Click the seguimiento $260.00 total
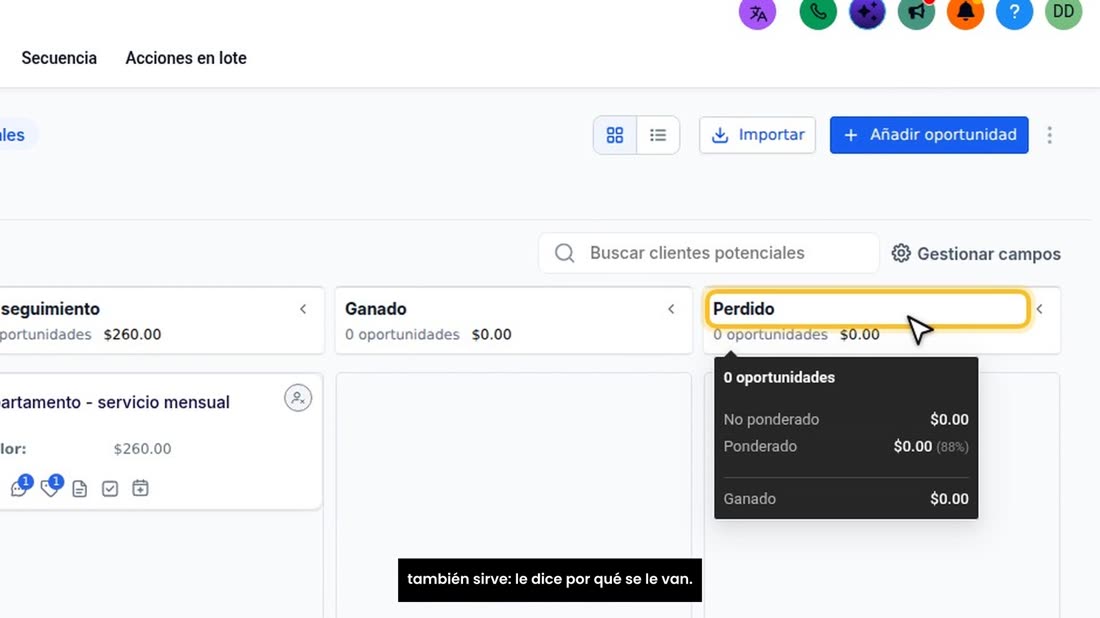This screenshot has width=1100, height=618. pyautogui.click(x=133, y=335)
